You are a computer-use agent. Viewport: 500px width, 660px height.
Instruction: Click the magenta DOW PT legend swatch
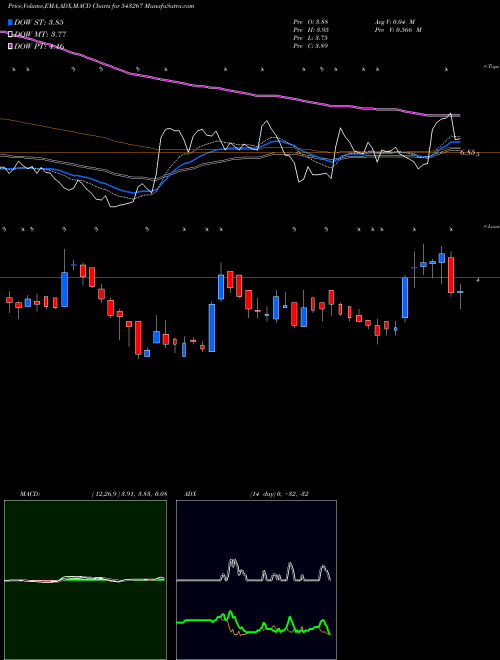(x=10, y=46)
